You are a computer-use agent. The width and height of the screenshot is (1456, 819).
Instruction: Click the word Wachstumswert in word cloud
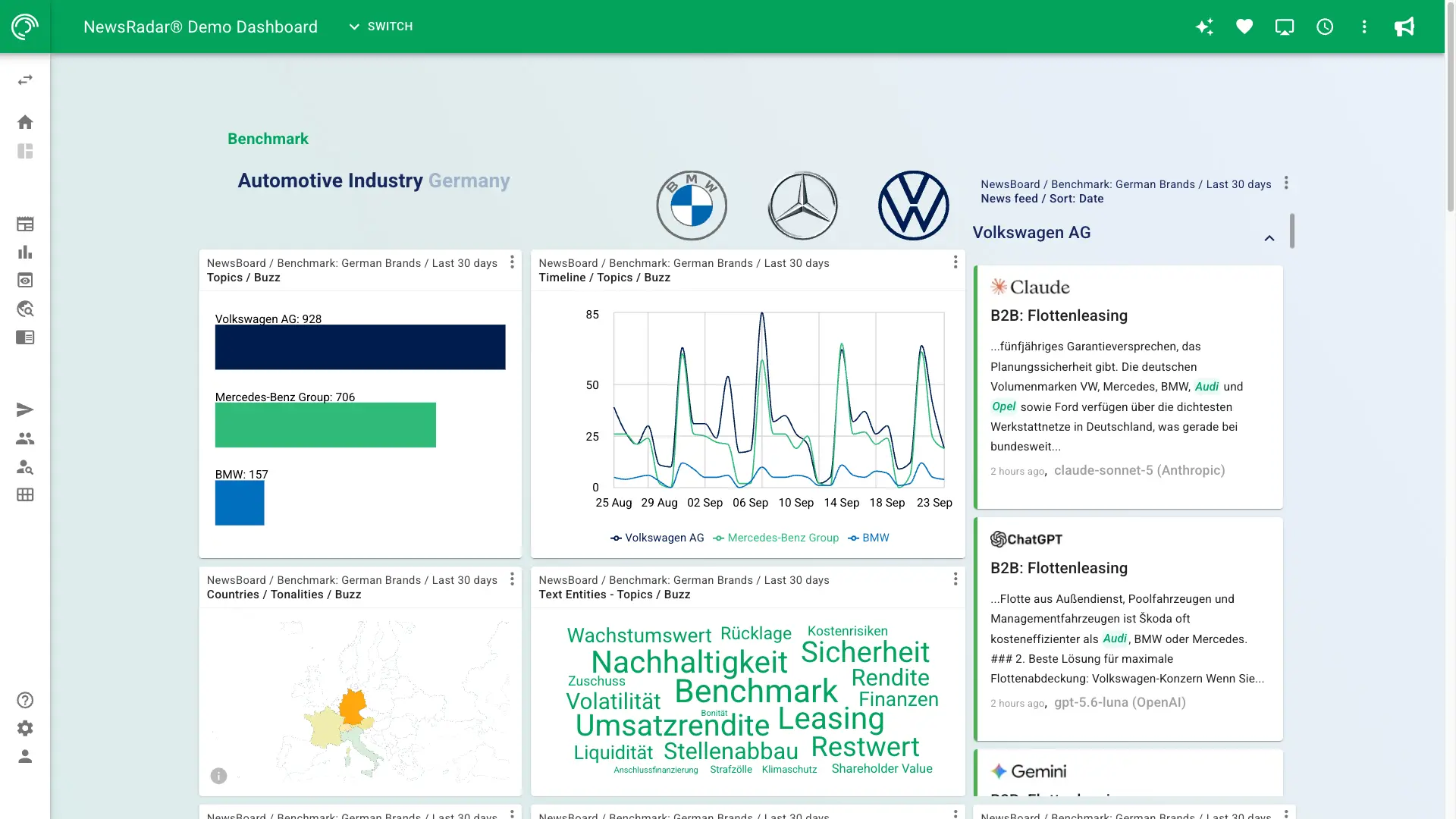click(639, 635)
